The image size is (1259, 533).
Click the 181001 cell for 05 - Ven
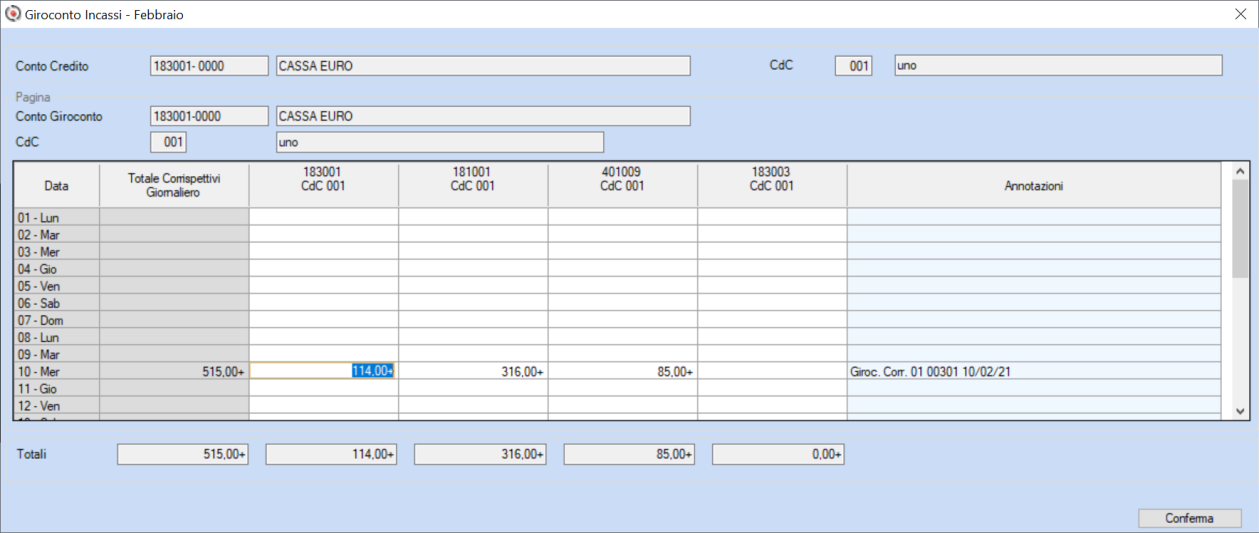[x=473, y=285]
